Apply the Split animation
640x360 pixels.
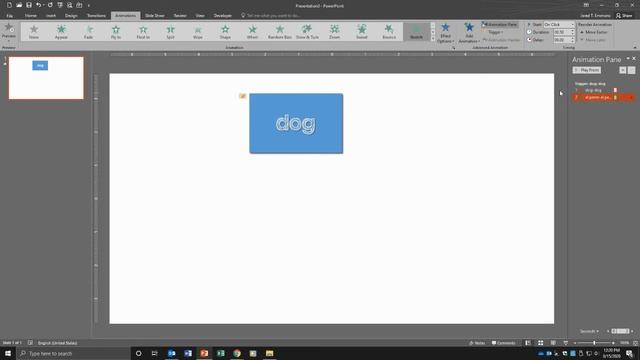[x=171, y=32]
